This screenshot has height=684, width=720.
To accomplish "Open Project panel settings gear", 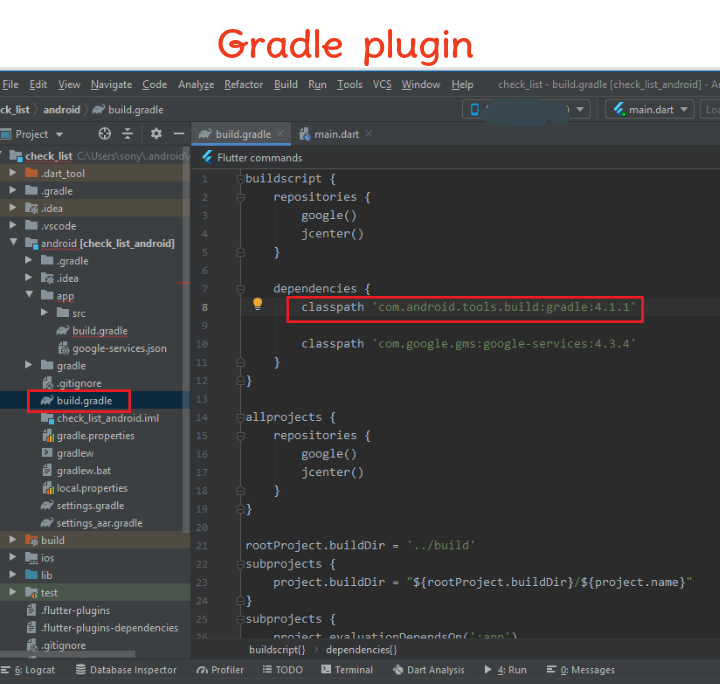I will tap(156, 134).
